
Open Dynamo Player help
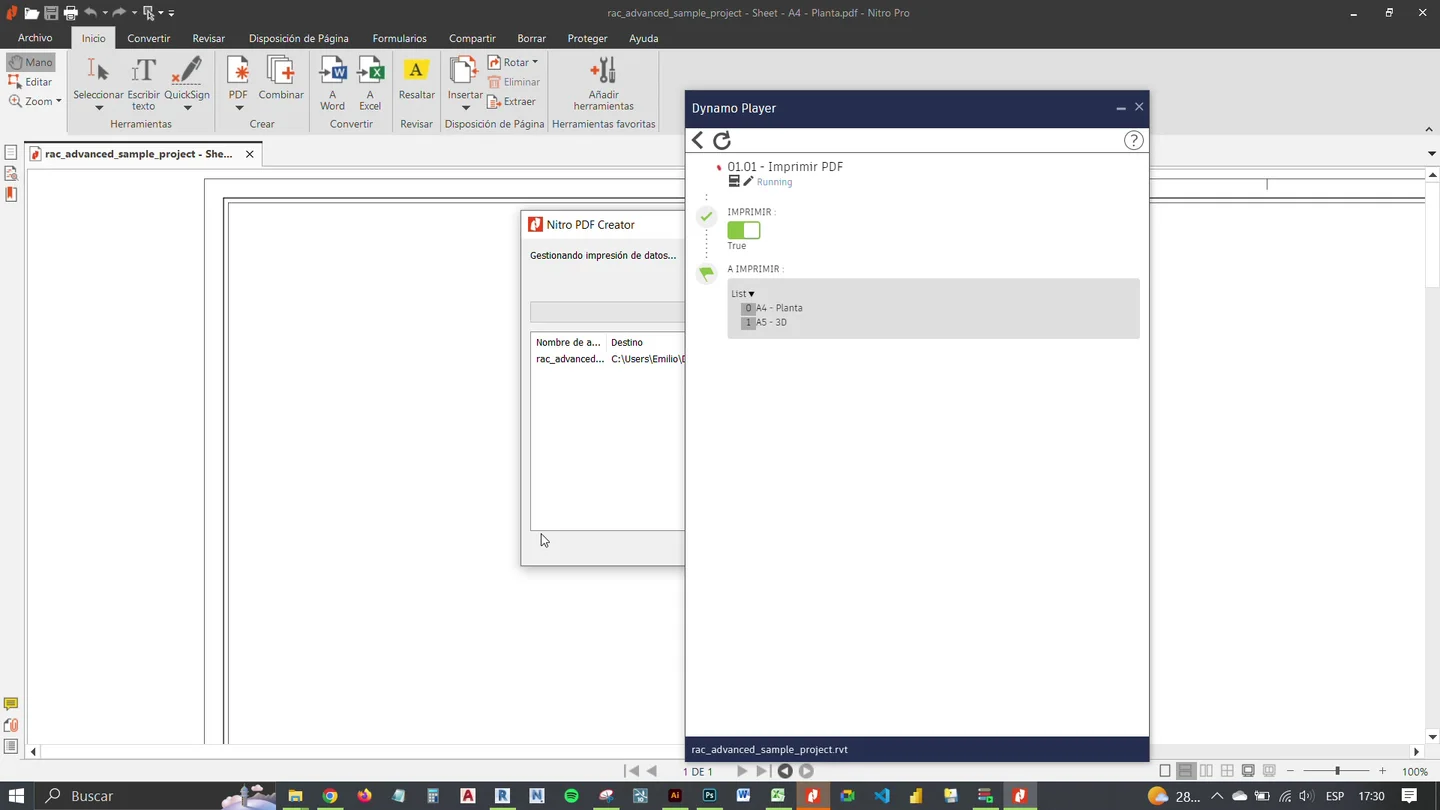click(1133, 140)
